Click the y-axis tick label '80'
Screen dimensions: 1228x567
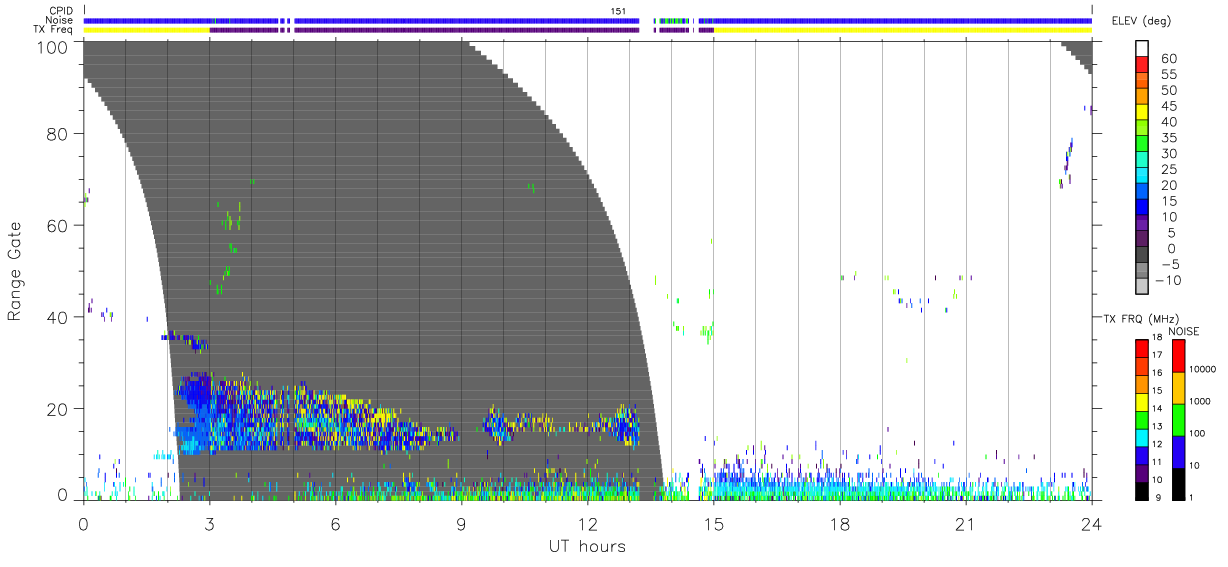point(57,134)
